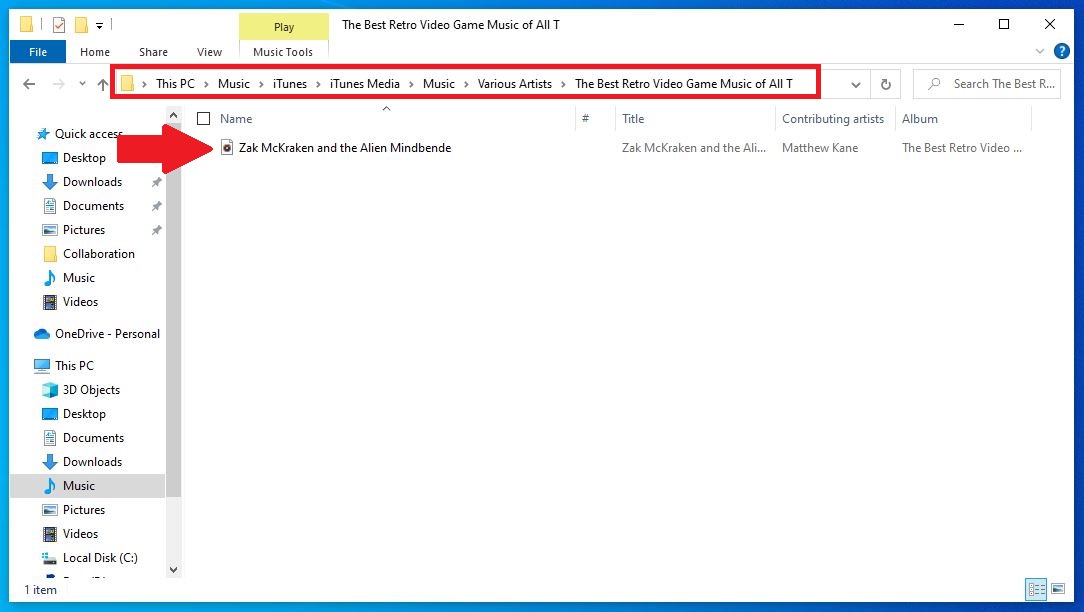Click the refresh icon next to address bar

(x=886, y=84)
